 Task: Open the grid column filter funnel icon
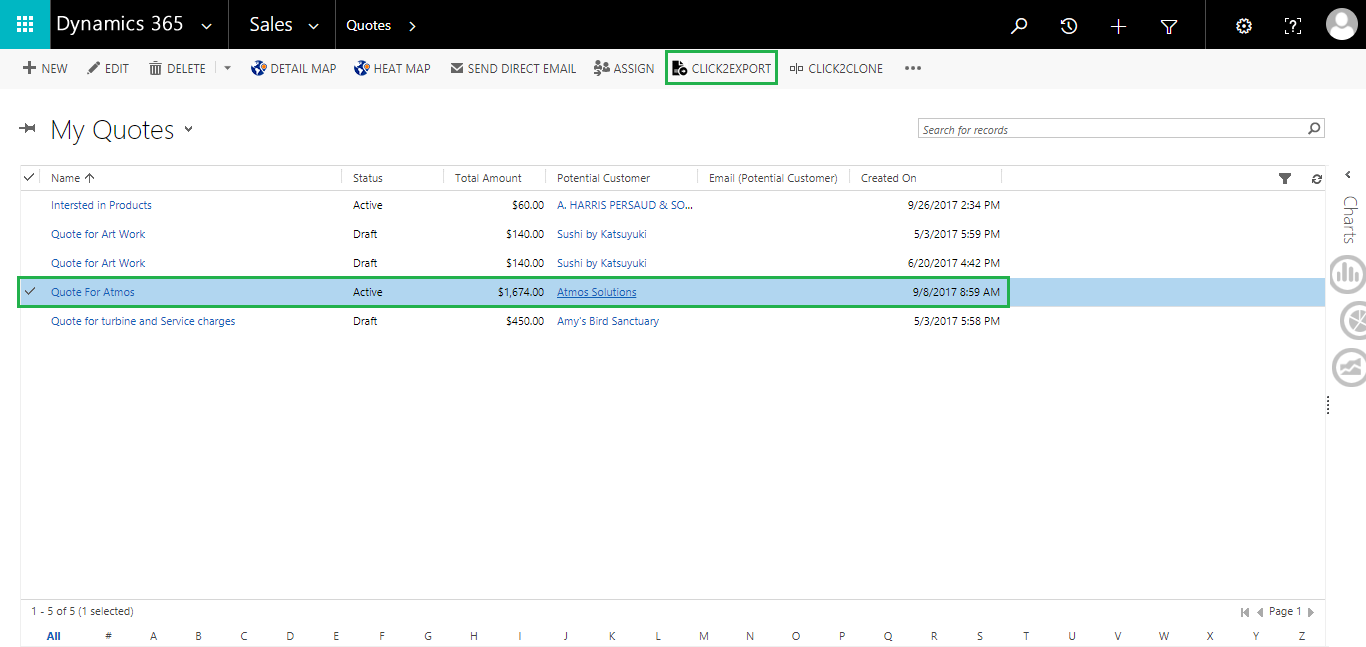[1285, 178]
